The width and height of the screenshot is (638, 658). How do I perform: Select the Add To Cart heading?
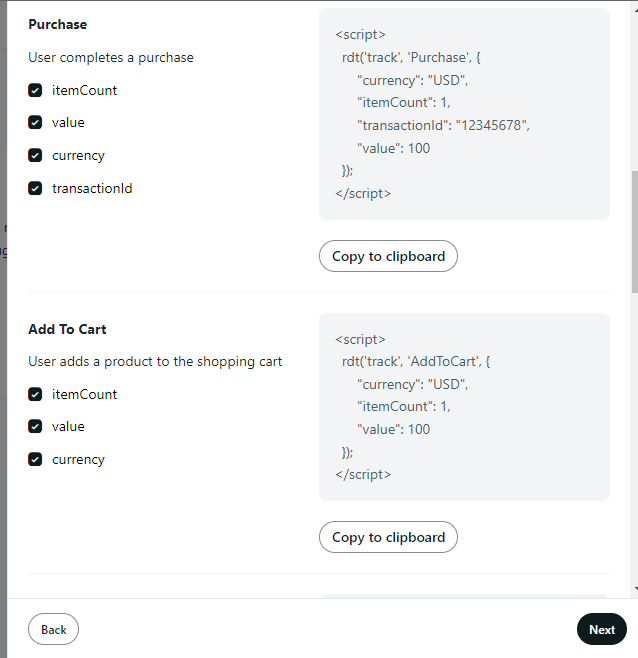pos(67,329)
